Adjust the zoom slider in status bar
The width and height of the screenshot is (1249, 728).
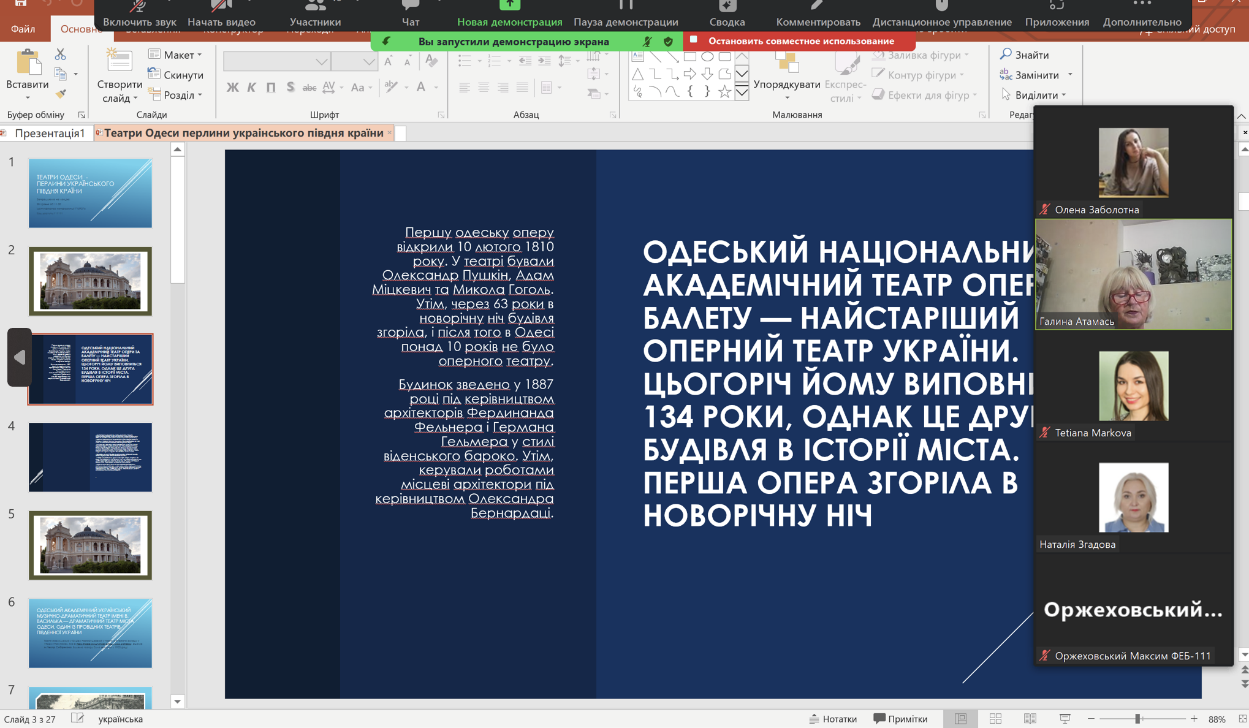1138,719
